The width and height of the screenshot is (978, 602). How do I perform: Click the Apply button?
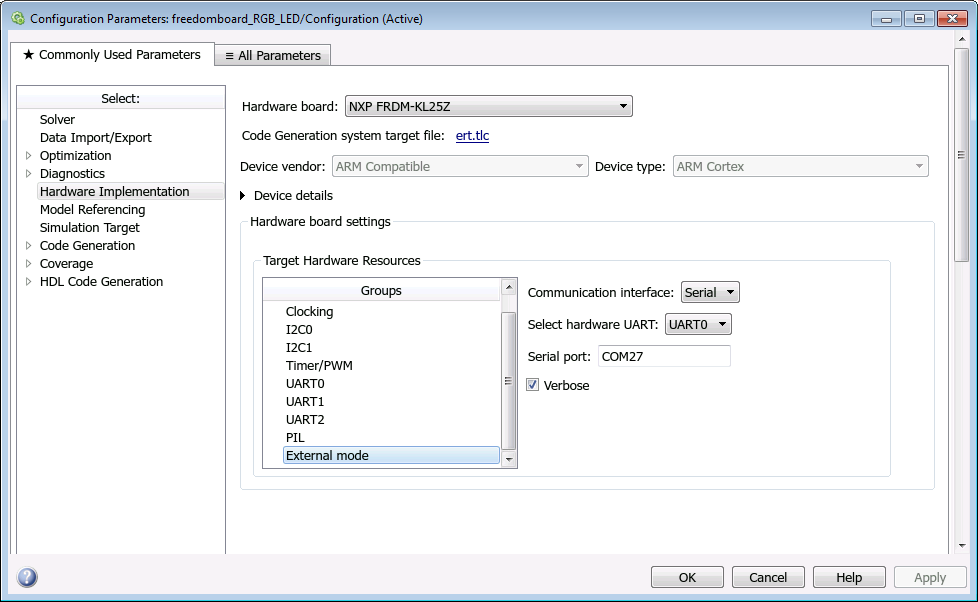[929, 577]
